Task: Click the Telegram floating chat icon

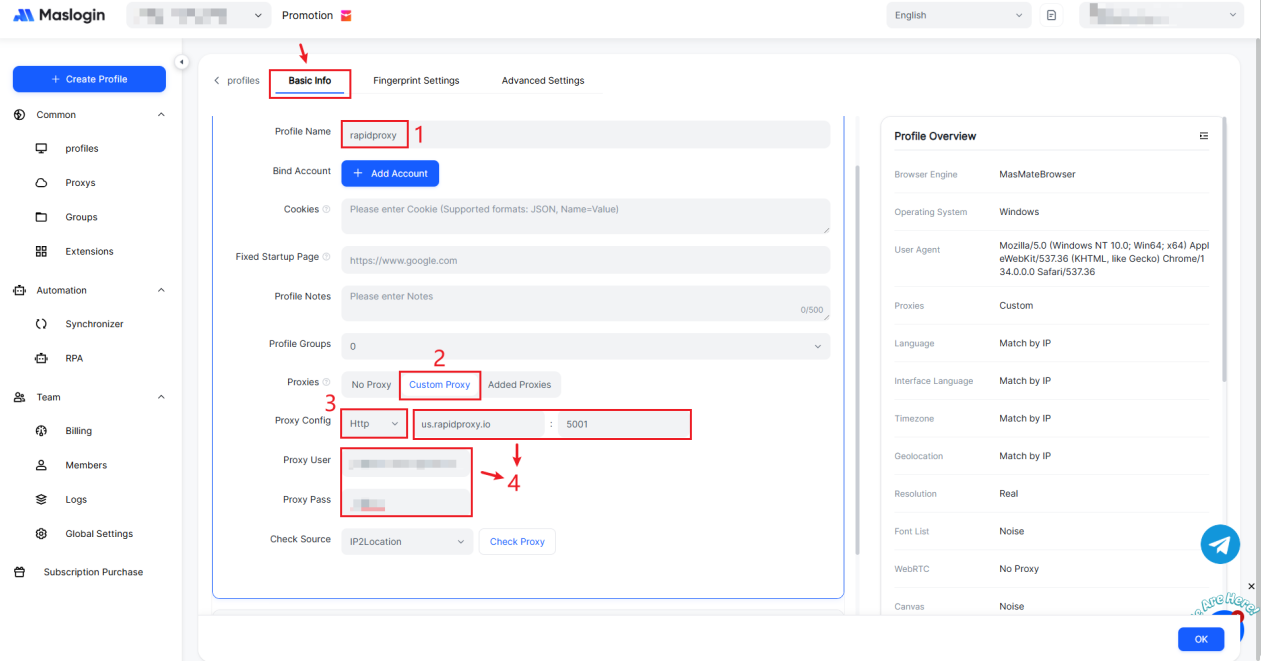Action: (x=1220, y=544)
